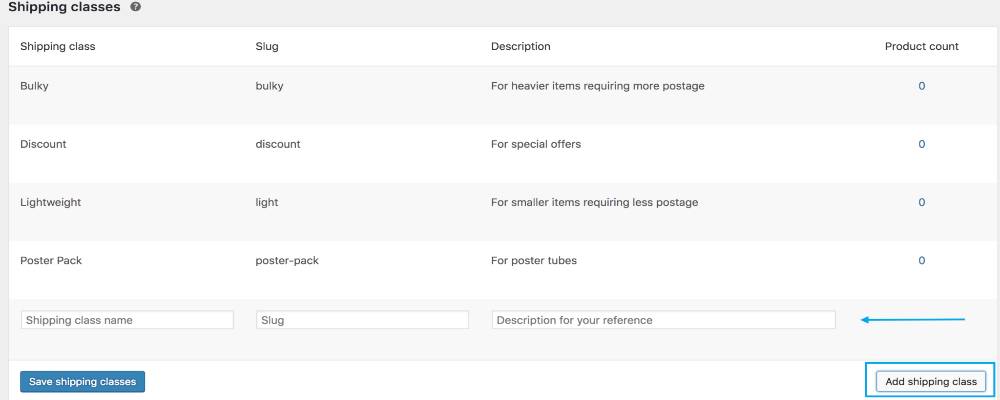Click the 'For special offers' description
1000x400 pixels.
[535, 144]
